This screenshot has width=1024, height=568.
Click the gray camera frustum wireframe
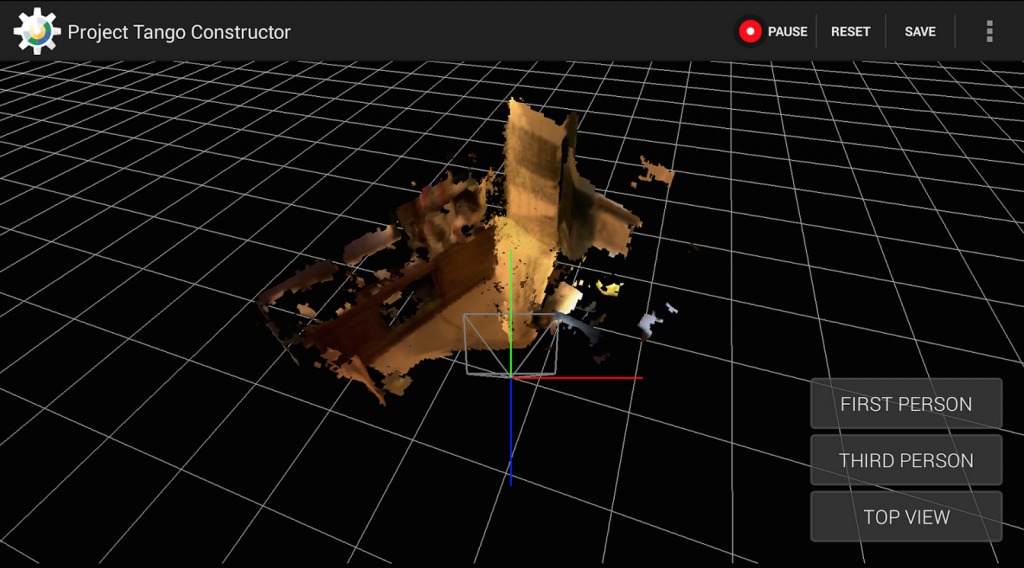click(511, 345)
